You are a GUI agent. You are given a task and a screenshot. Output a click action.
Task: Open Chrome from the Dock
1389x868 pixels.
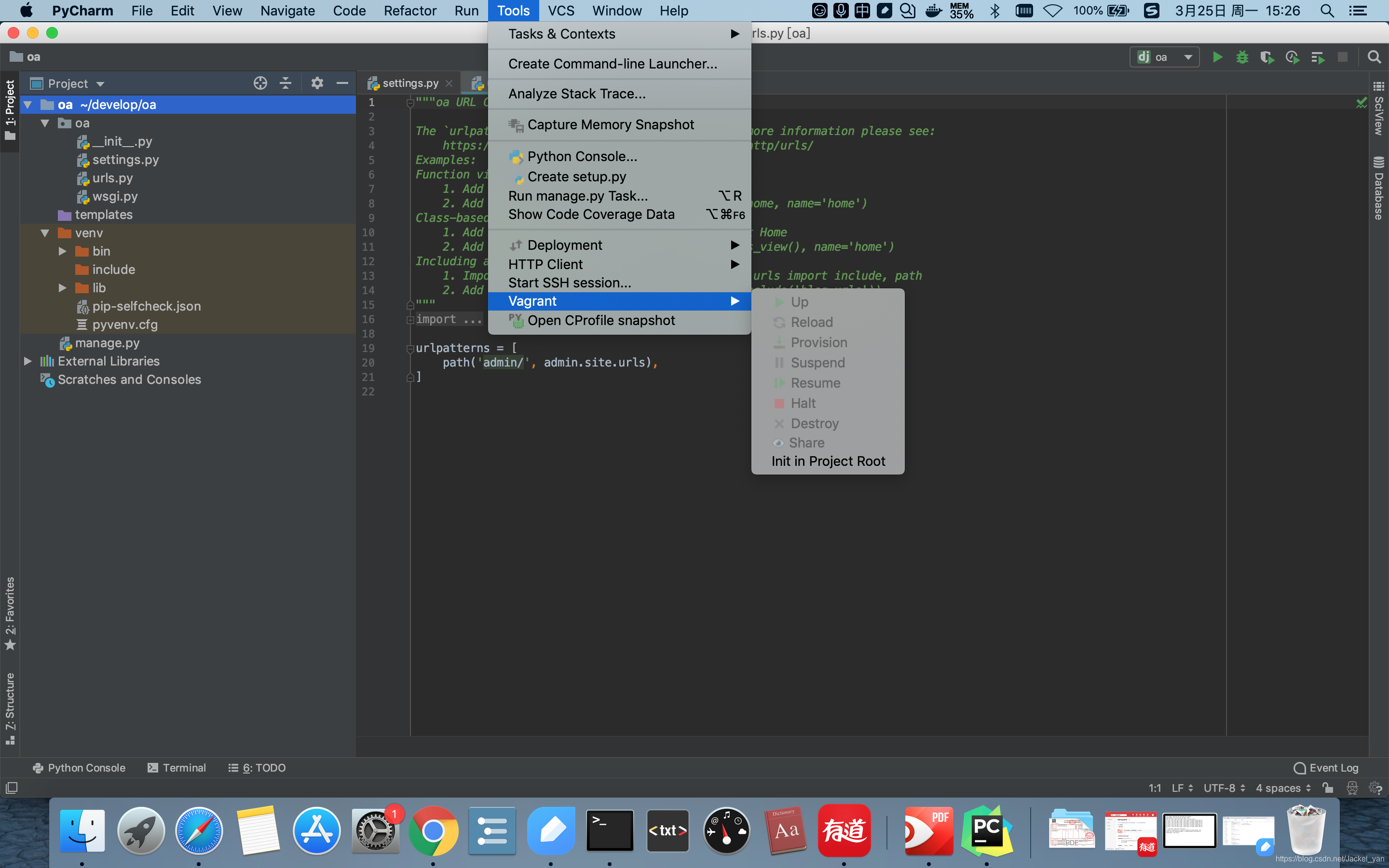[434, 830]
